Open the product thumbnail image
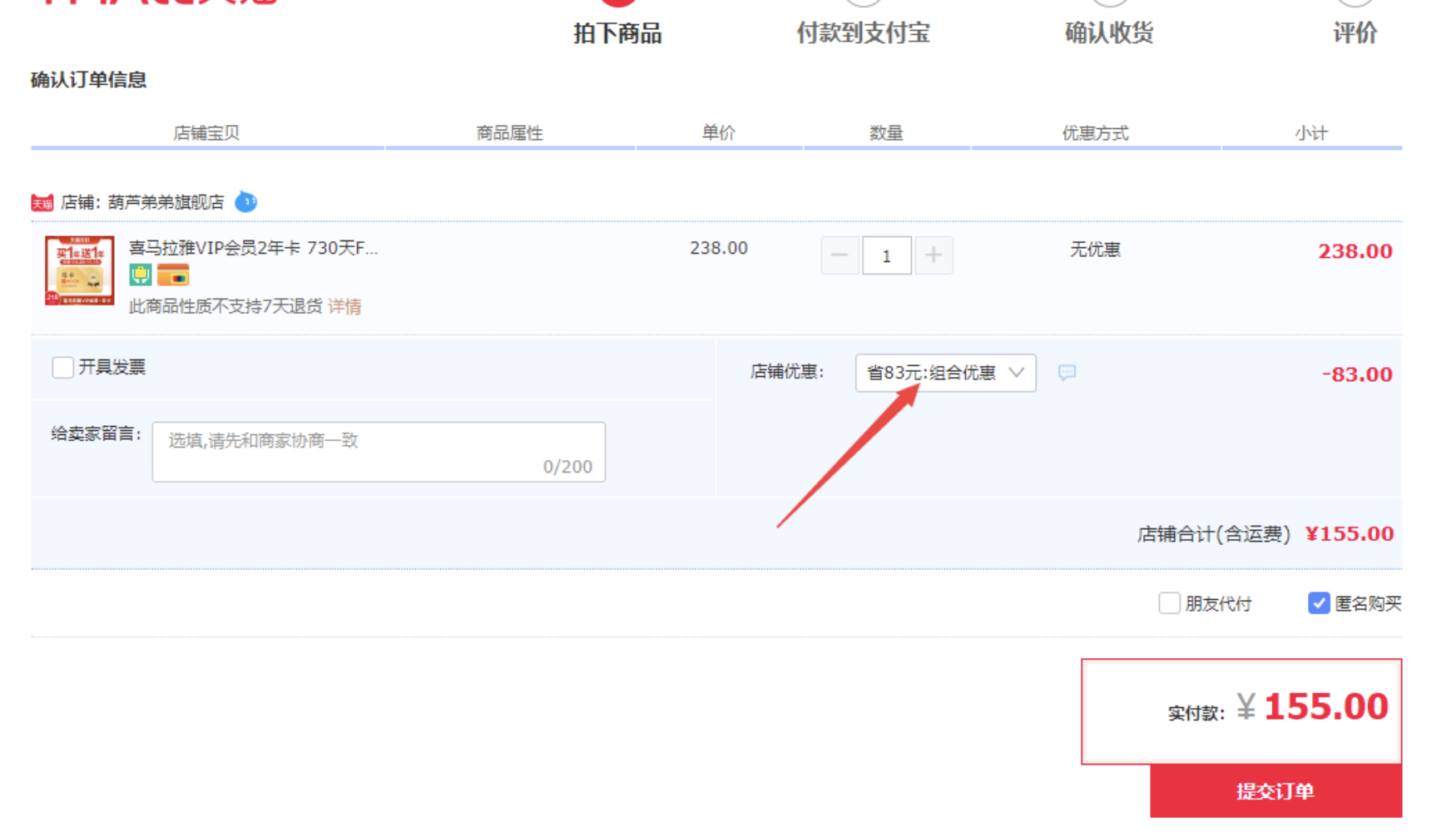1456x837 pixels. pyautogui.click(x=80, y=270)
